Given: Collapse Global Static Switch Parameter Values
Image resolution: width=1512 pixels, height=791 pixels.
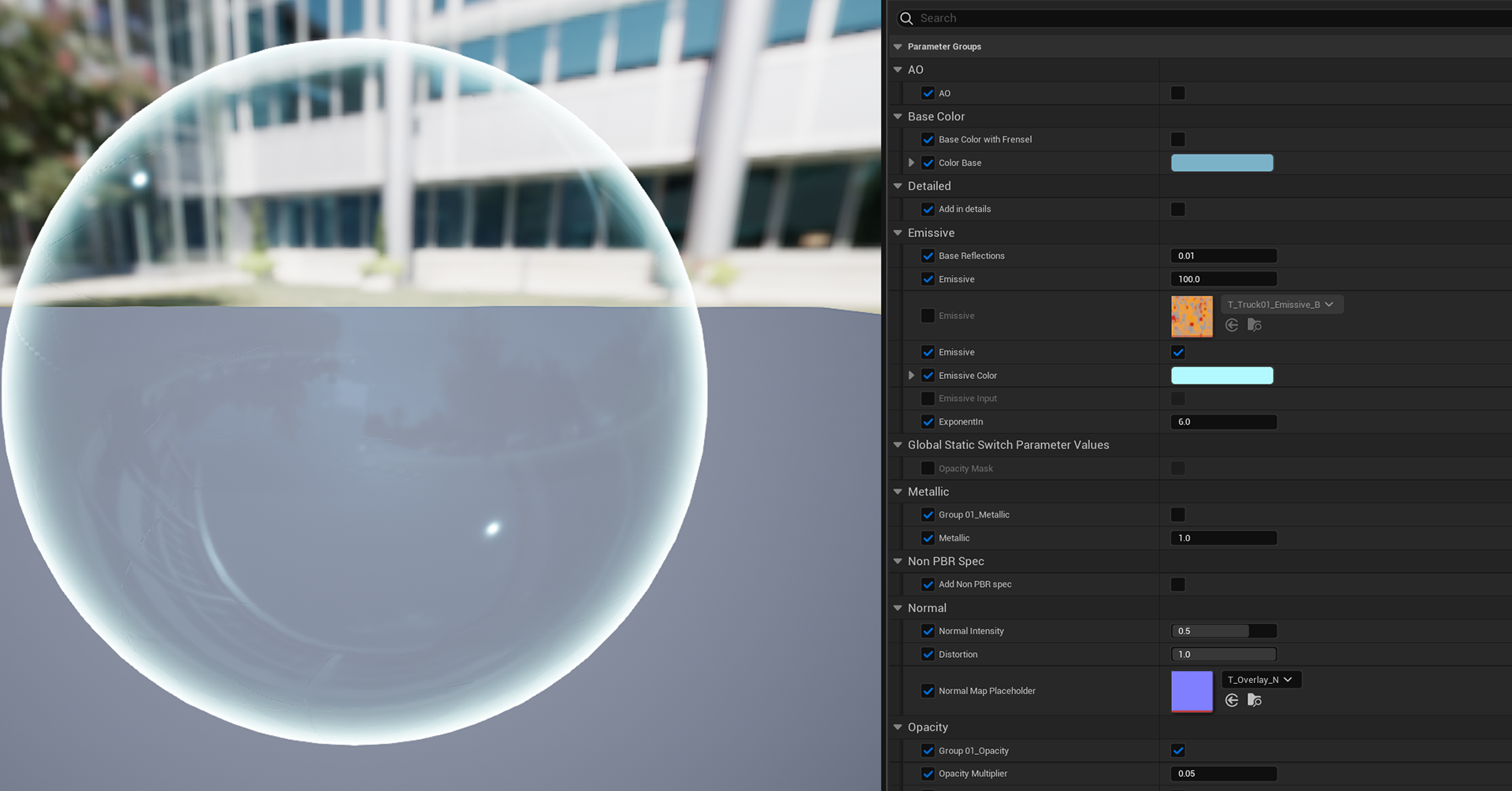Looking at the screenshot, I should 898,445.
